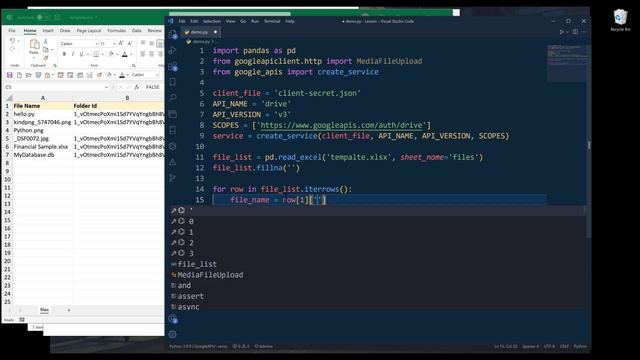Open Clipboard dialog launcher in Excel
The image size is (640, 360).
pyautogui.click(x=55, y=65)
